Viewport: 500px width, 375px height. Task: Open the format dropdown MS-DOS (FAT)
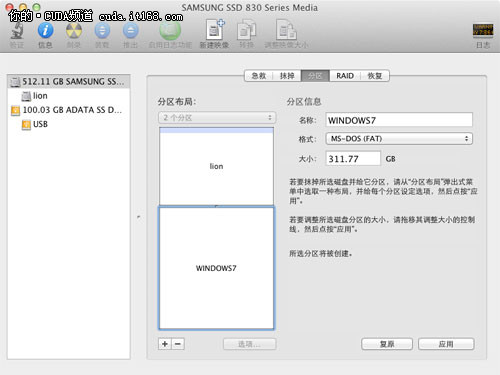click(399, 139)
